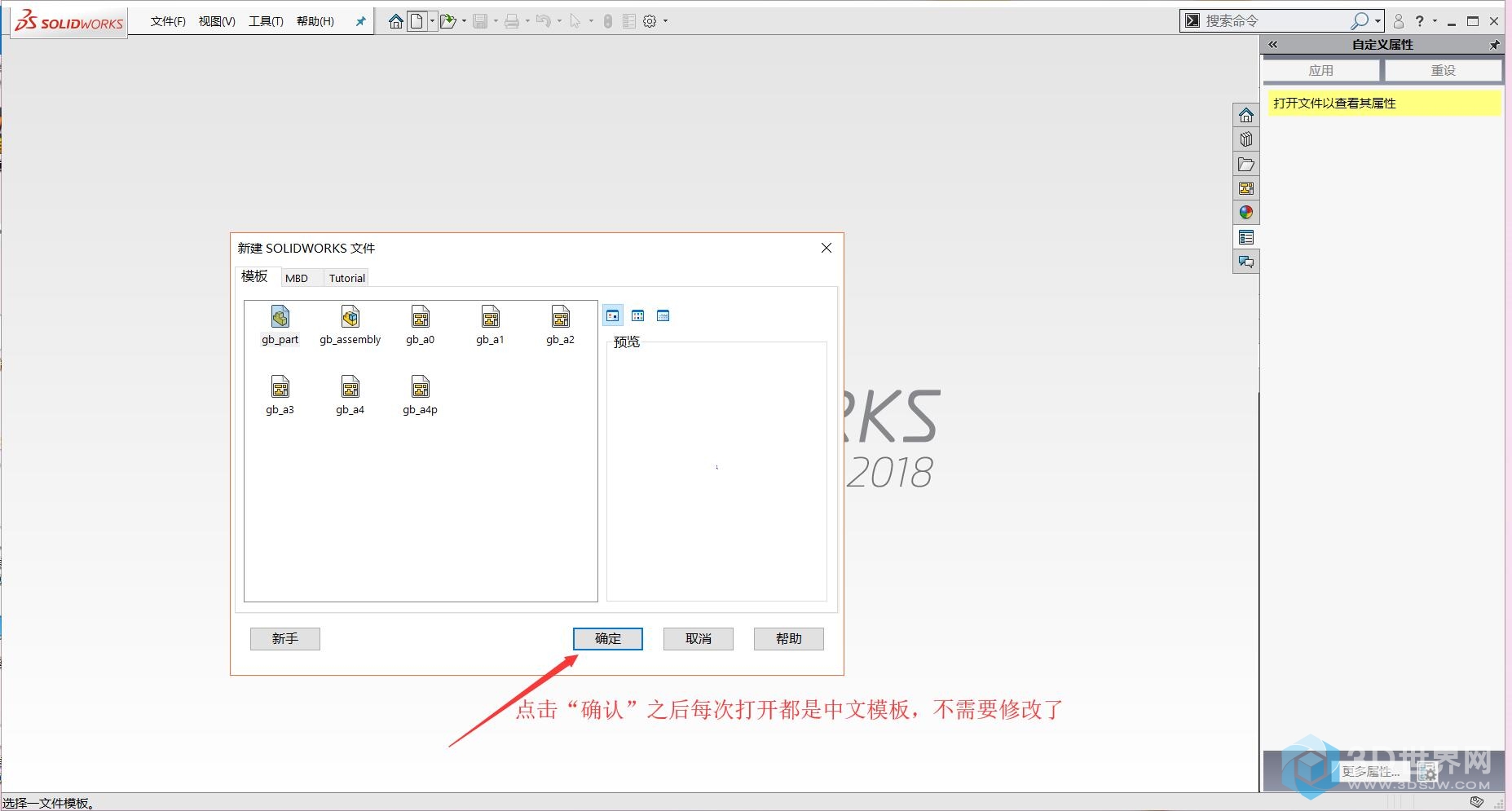Click the Save floppy disk icon
The height and width of the screenshot is (811, 1512).
(480, 21)
